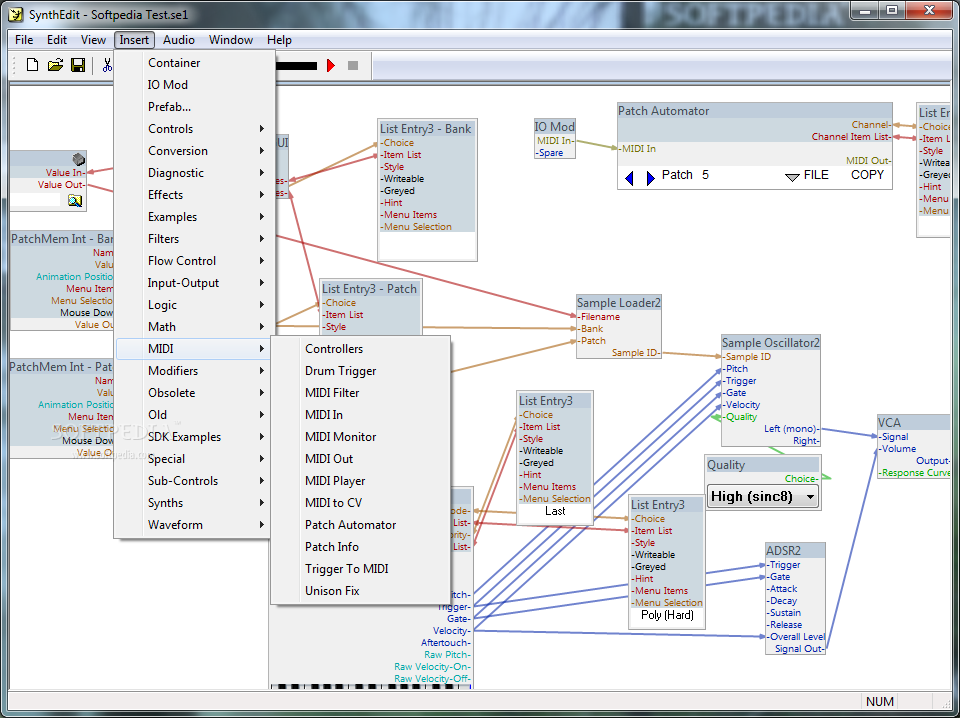Insert Patch Info module

[x=361, y=547]
